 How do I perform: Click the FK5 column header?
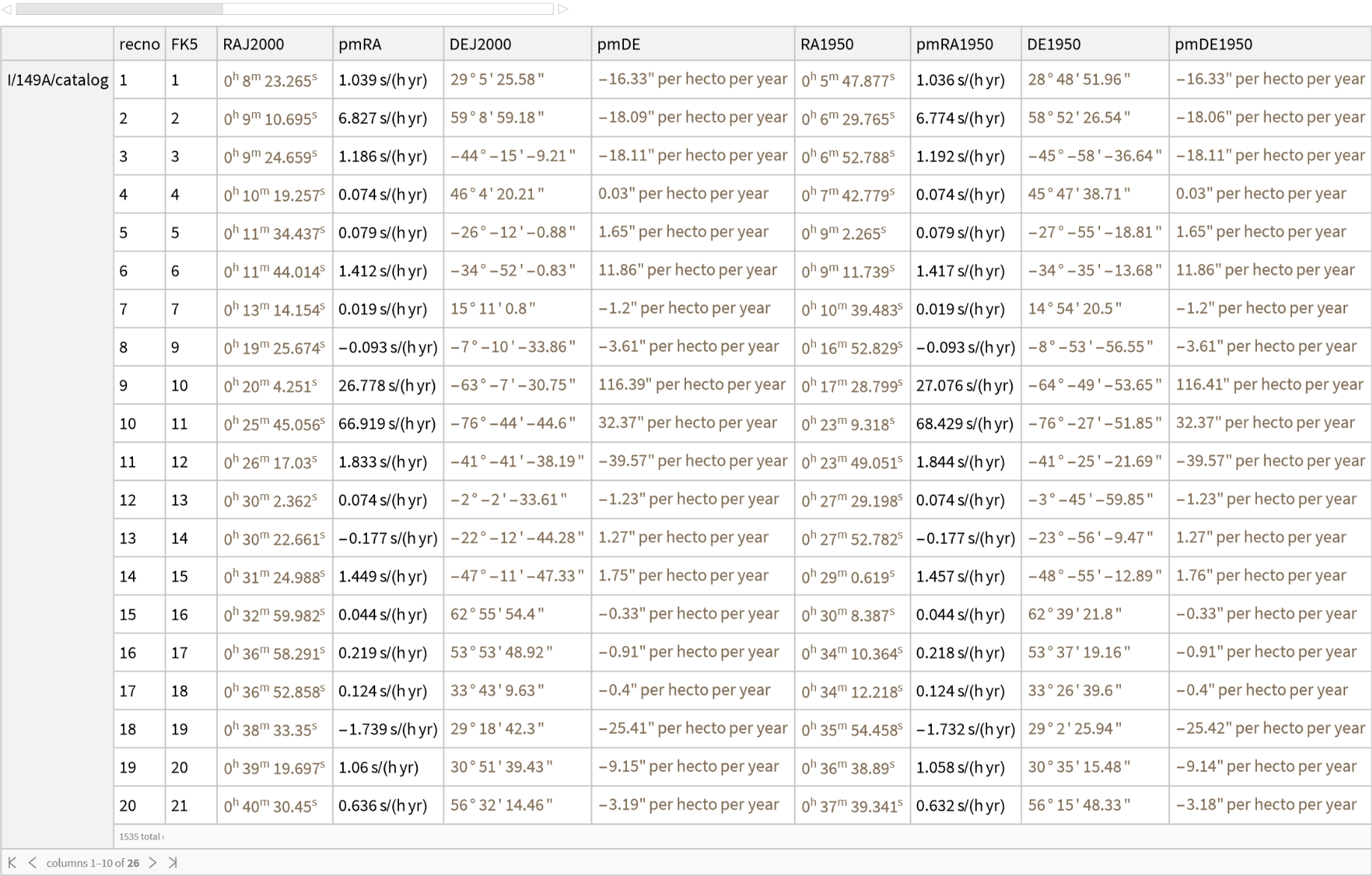185,44
